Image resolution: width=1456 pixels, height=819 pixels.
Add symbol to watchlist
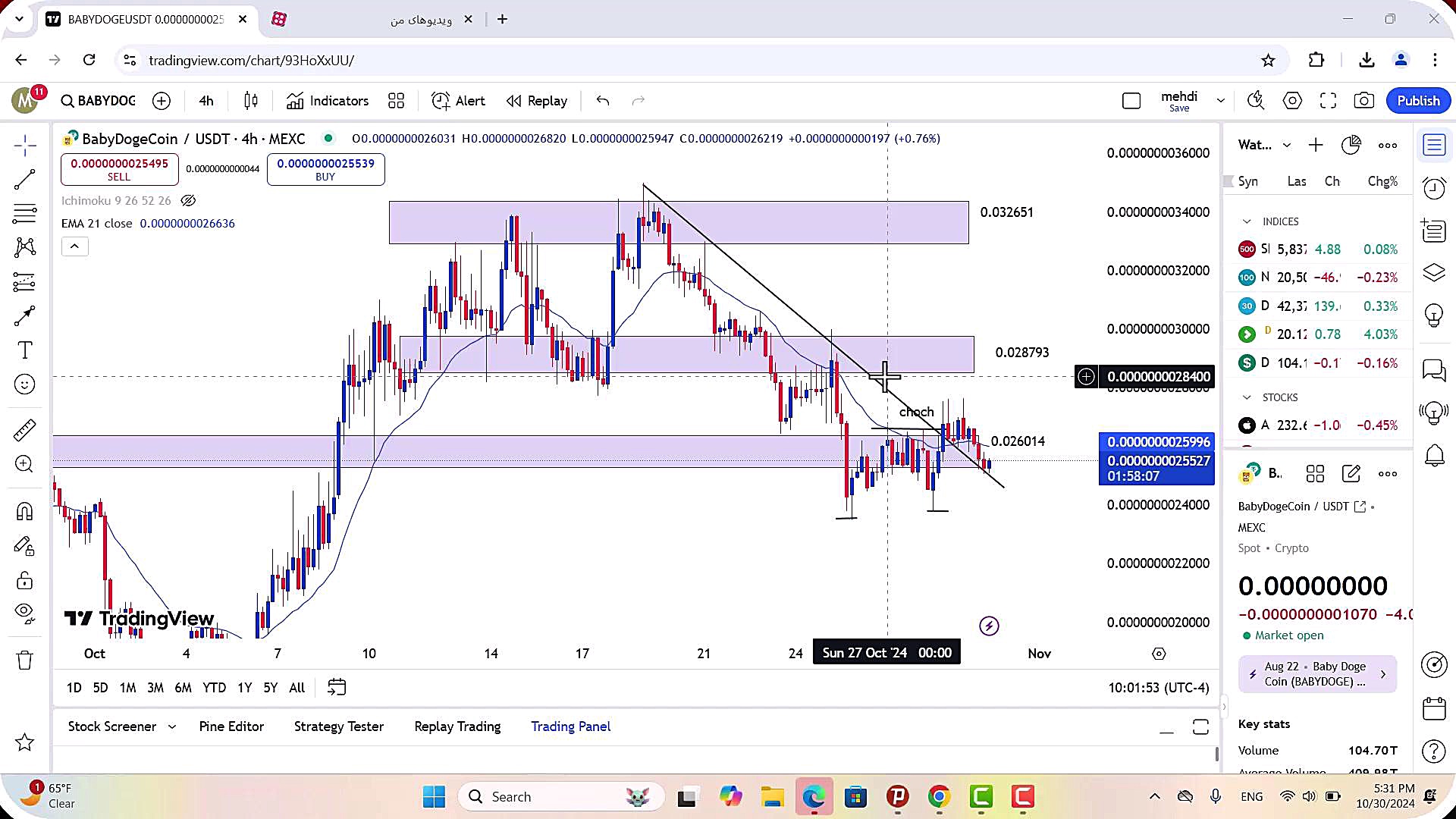click(x=1316, y=145)
